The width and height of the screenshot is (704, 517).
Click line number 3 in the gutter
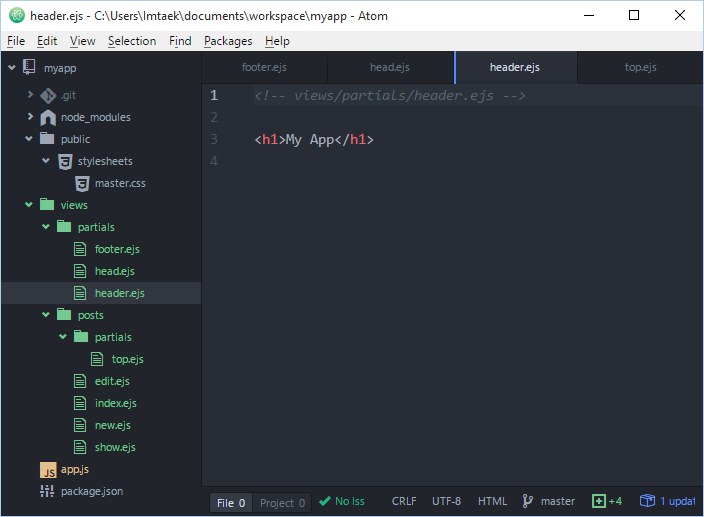coord(214,139)
